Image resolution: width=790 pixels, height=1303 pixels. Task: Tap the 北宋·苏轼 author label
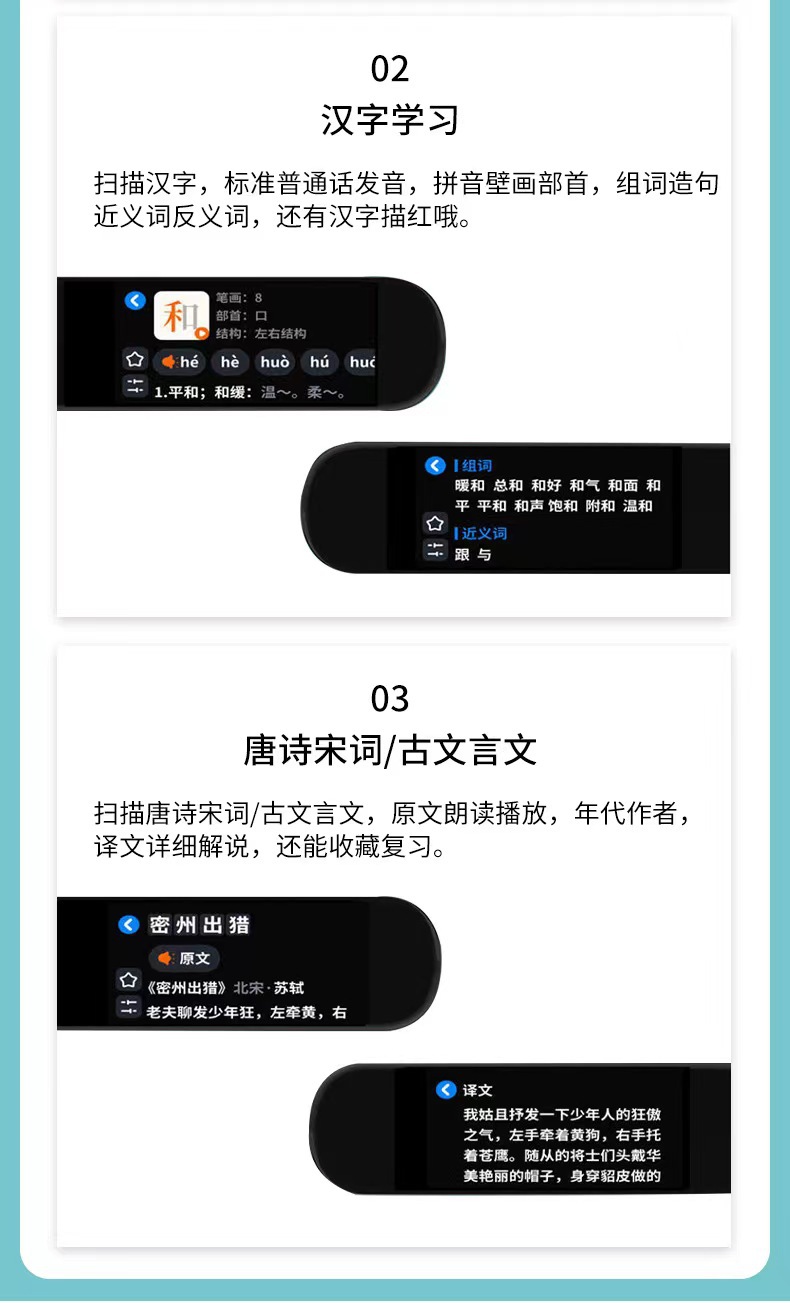tap(268, 989)
